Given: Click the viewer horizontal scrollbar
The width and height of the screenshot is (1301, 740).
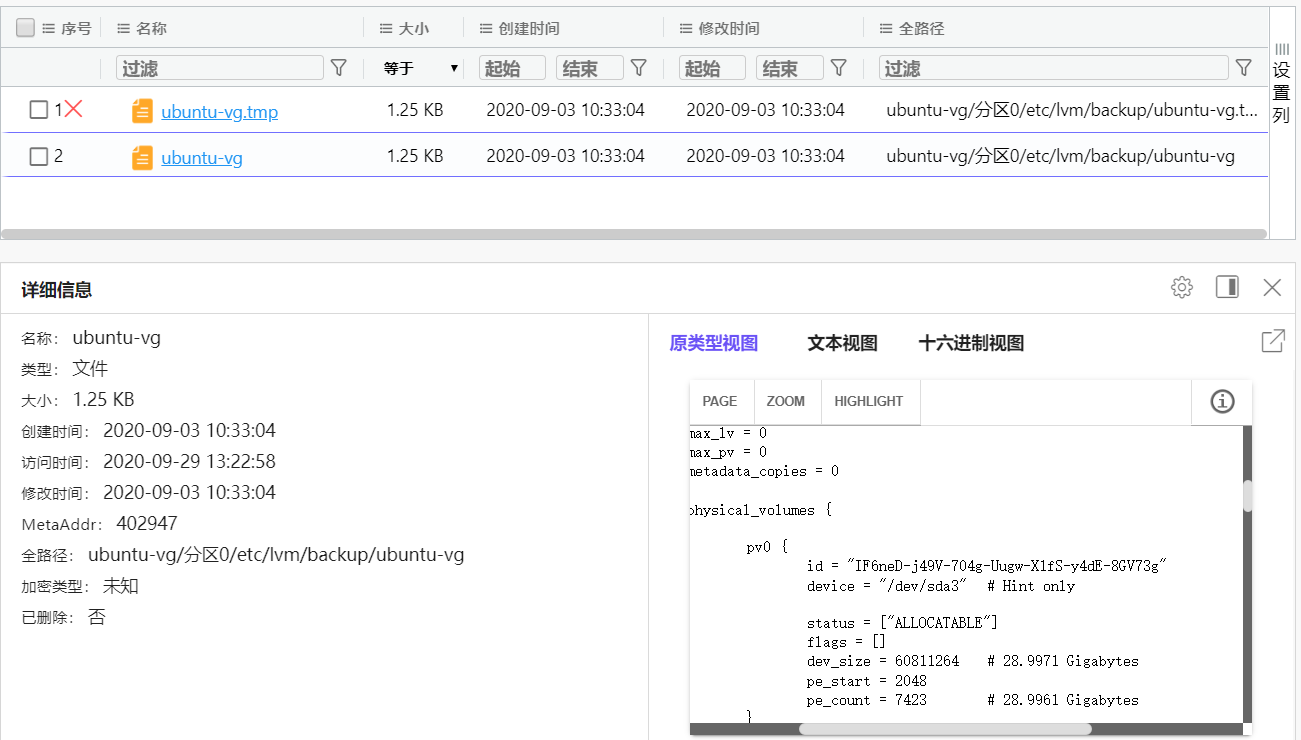Looking at the screenshot, I should (944, 729).
